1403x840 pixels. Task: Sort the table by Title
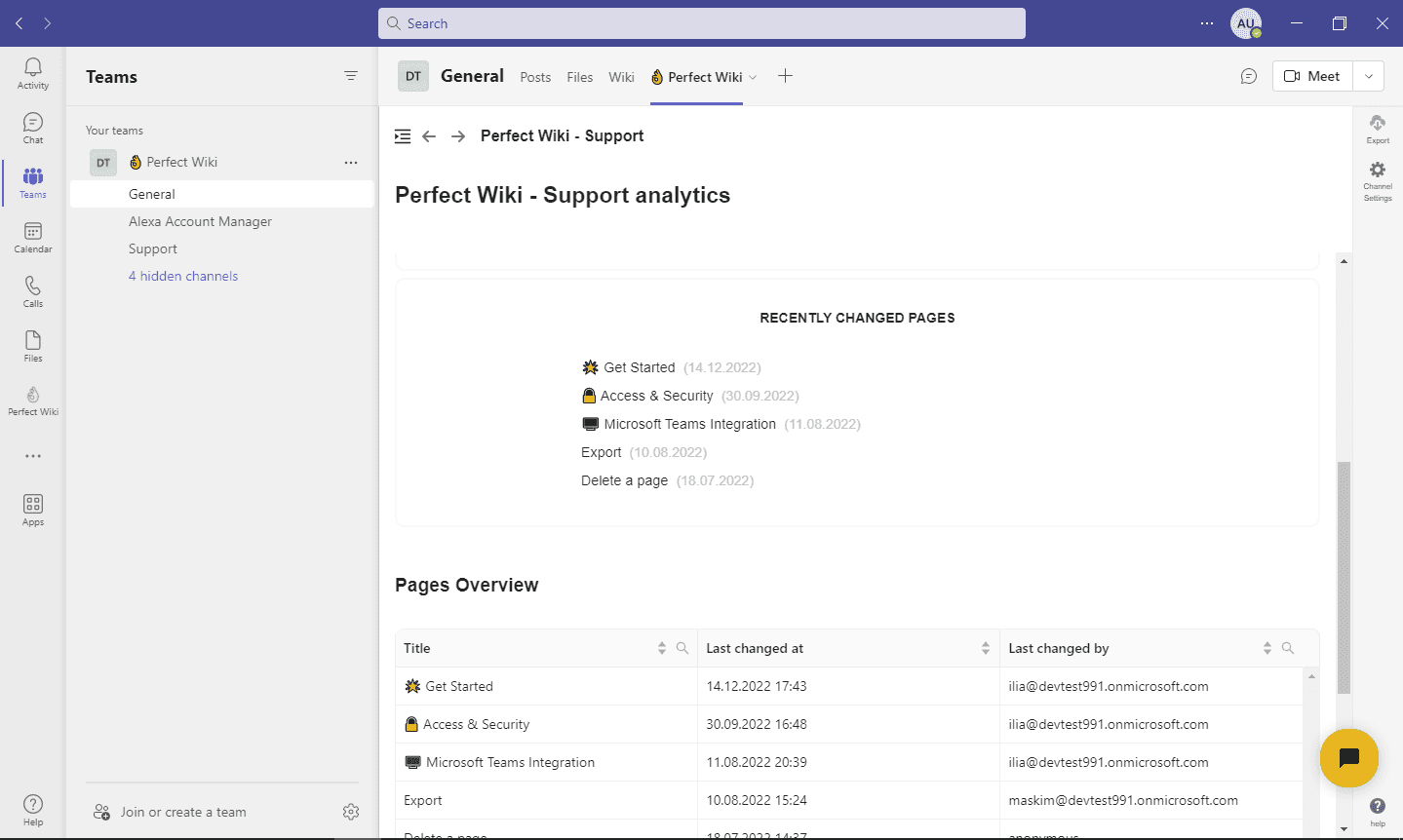click(662, 648)
